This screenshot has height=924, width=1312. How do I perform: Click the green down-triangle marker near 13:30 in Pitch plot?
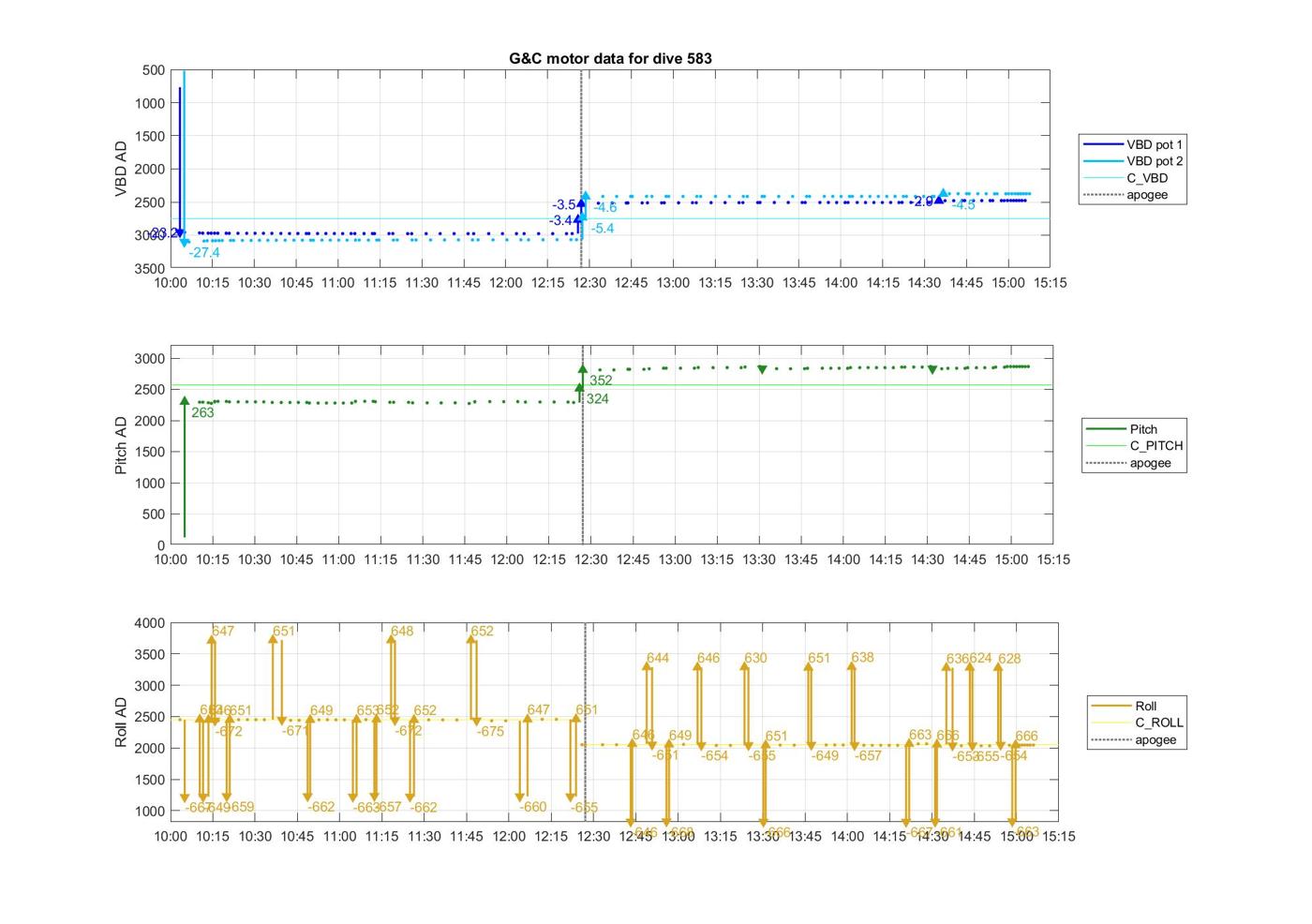(x=762, y=369)
